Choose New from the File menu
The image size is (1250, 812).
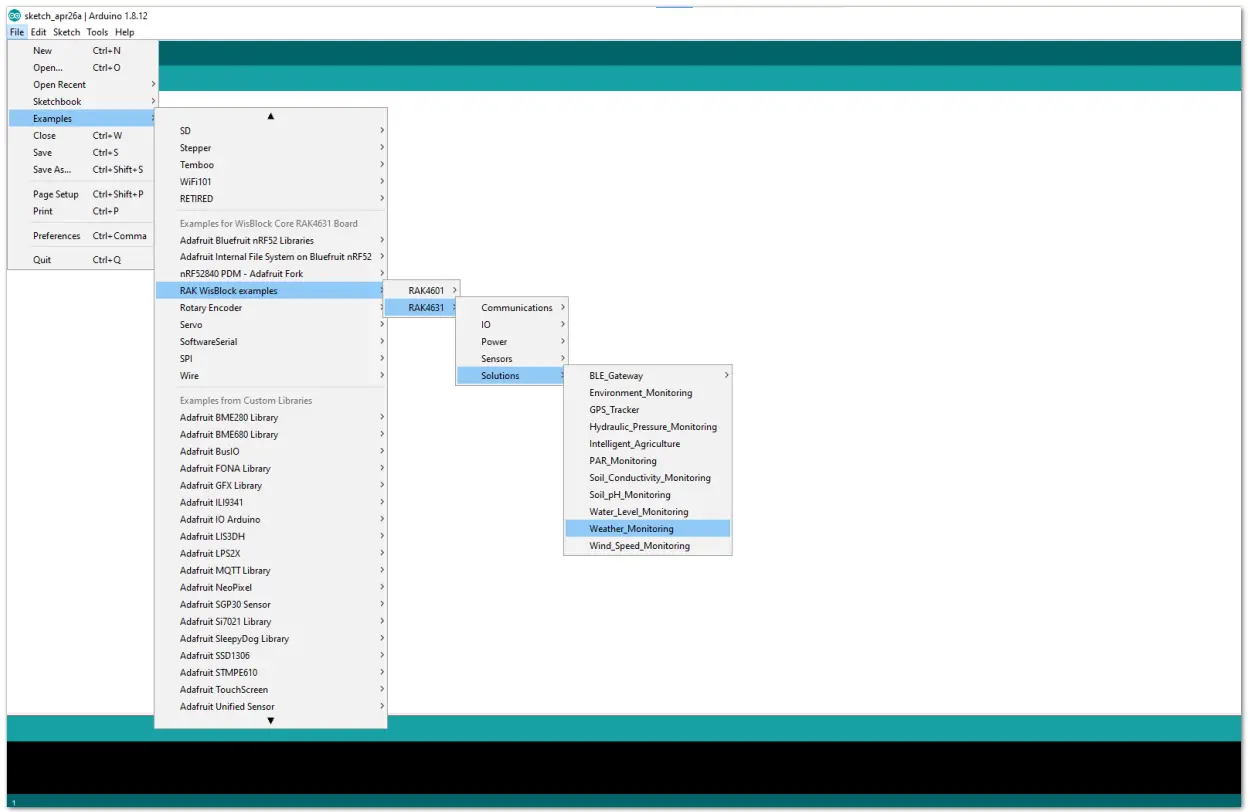[83, 51]
